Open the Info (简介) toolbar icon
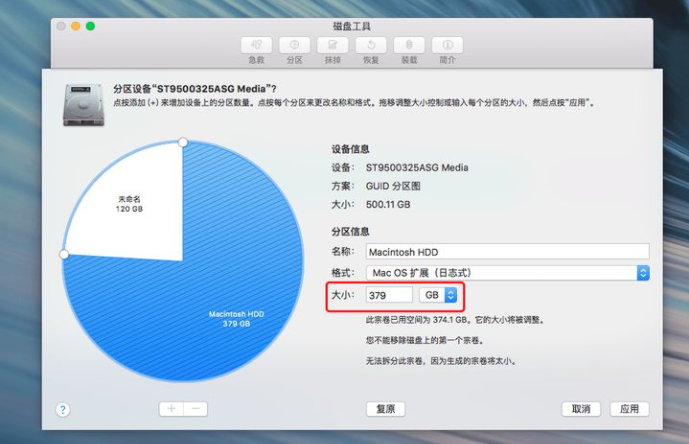The image size is (689, 444). (447, 45)
